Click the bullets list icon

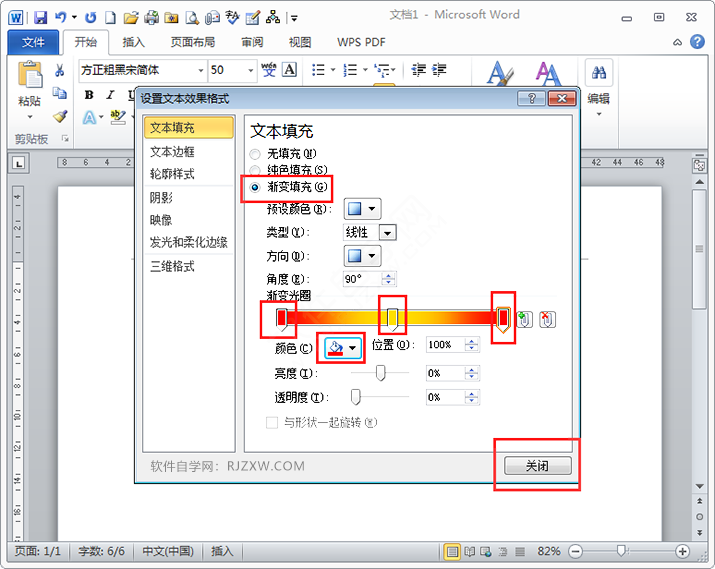pyautogui.click(x=318, y=70)
